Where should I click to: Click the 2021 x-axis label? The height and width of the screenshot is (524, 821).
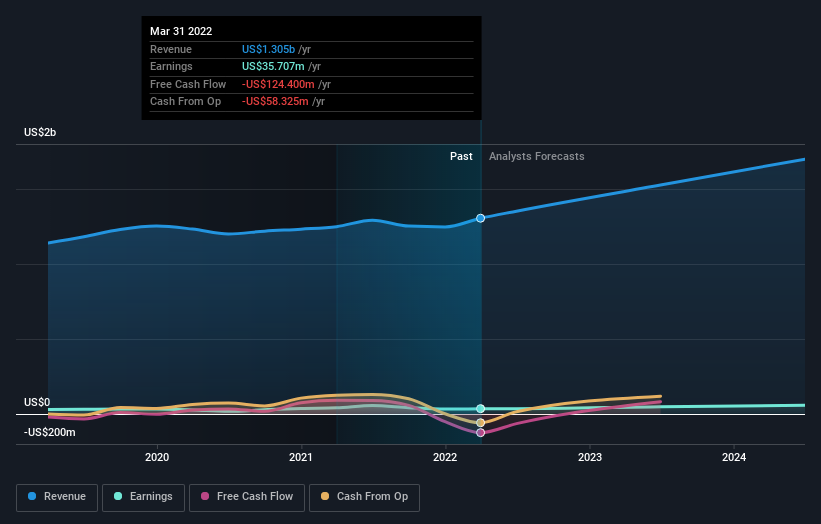point(301,457)
